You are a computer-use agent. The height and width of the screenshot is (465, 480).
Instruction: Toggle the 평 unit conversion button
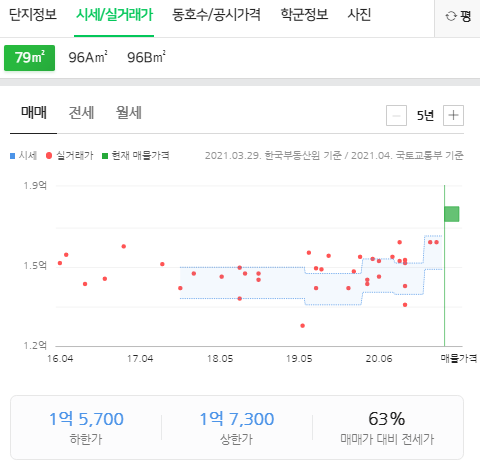(458, 16)
